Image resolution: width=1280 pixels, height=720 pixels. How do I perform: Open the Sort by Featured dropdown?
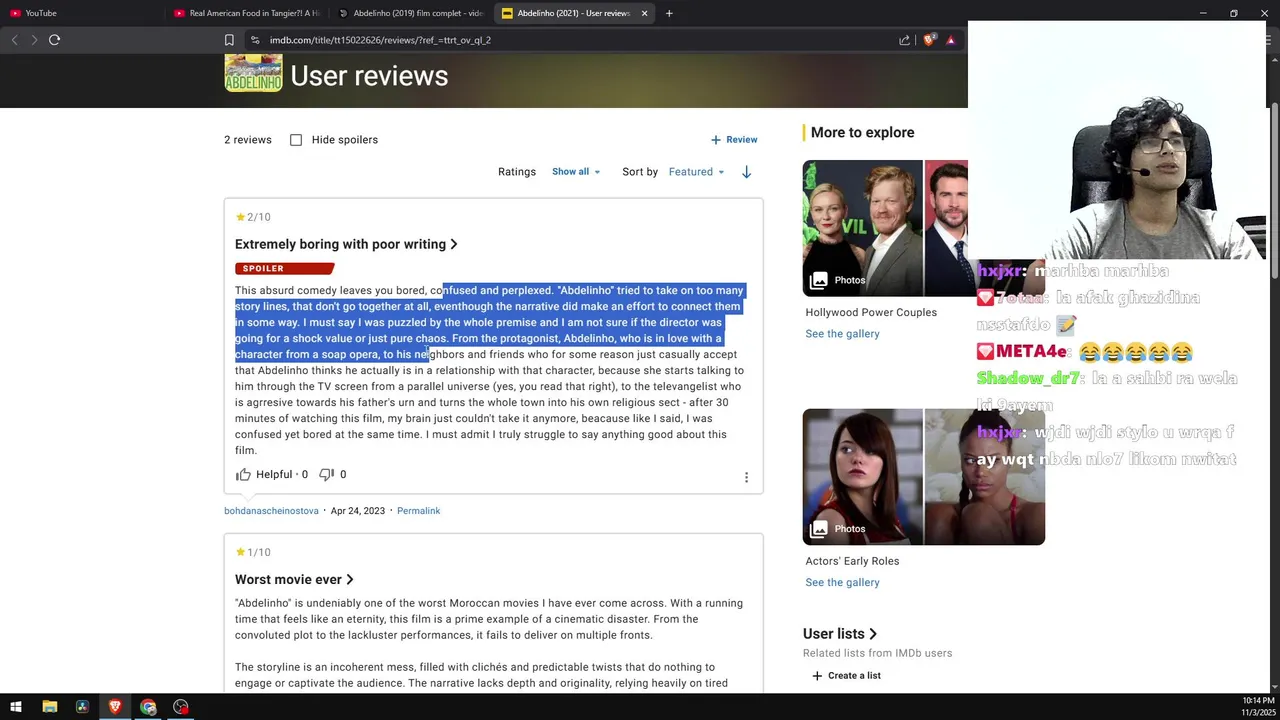[x=696, y=172]
